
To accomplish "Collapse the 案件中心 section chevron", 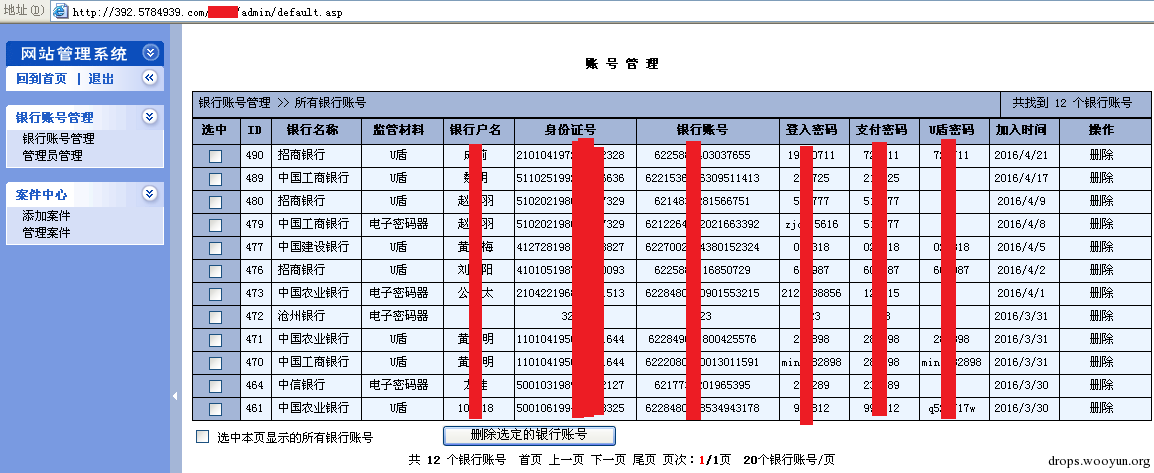I will 150,193.
